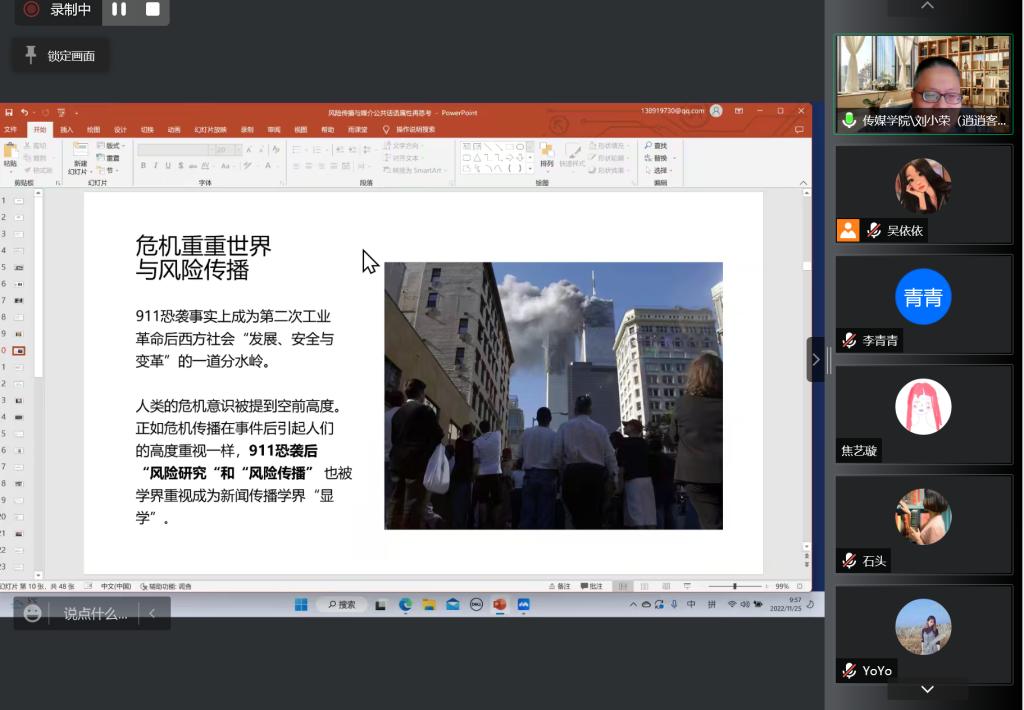Collapse the PowerPoint ribbon
The image size is (1024, 710).
pos(803,183)
